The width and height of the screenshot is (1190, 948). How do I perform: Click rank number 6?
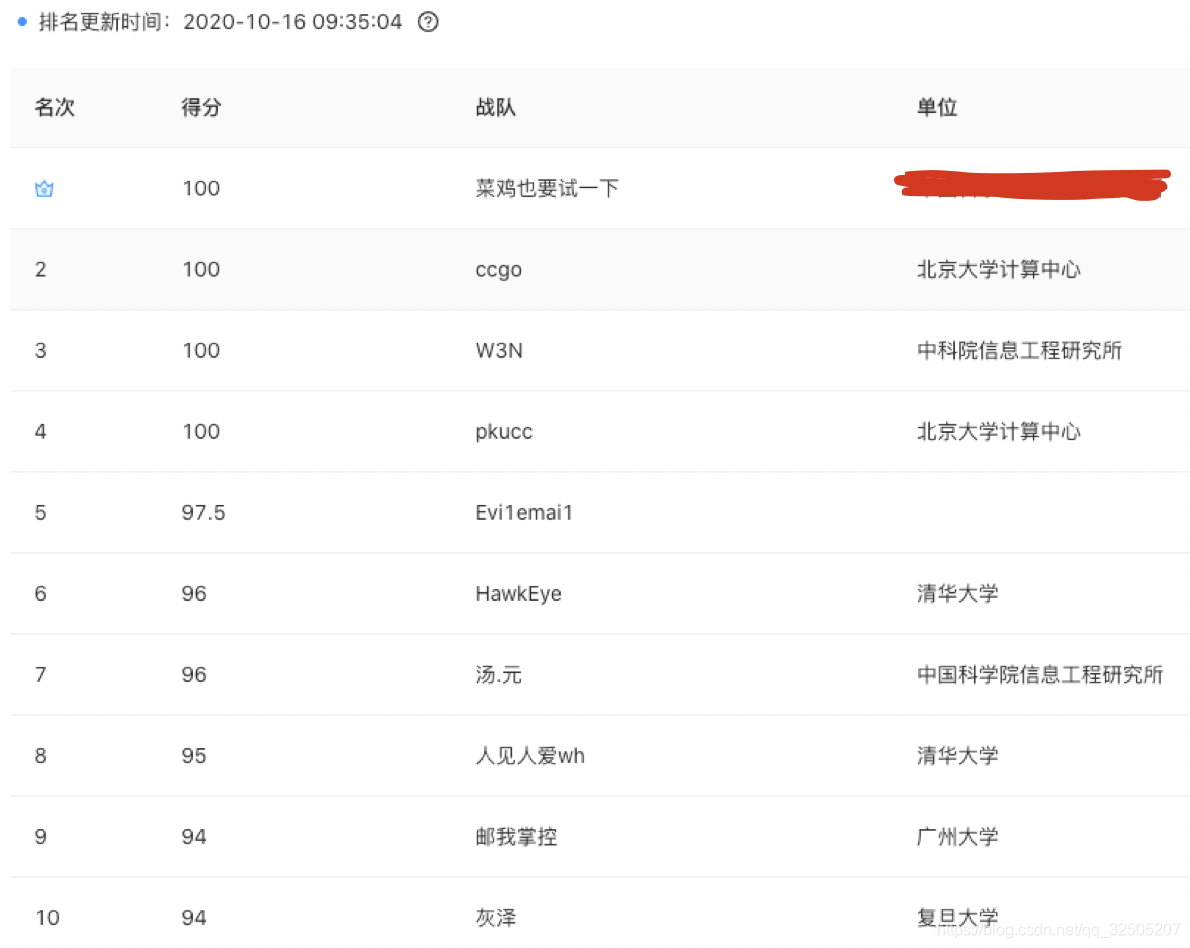[x=41, y=594]
